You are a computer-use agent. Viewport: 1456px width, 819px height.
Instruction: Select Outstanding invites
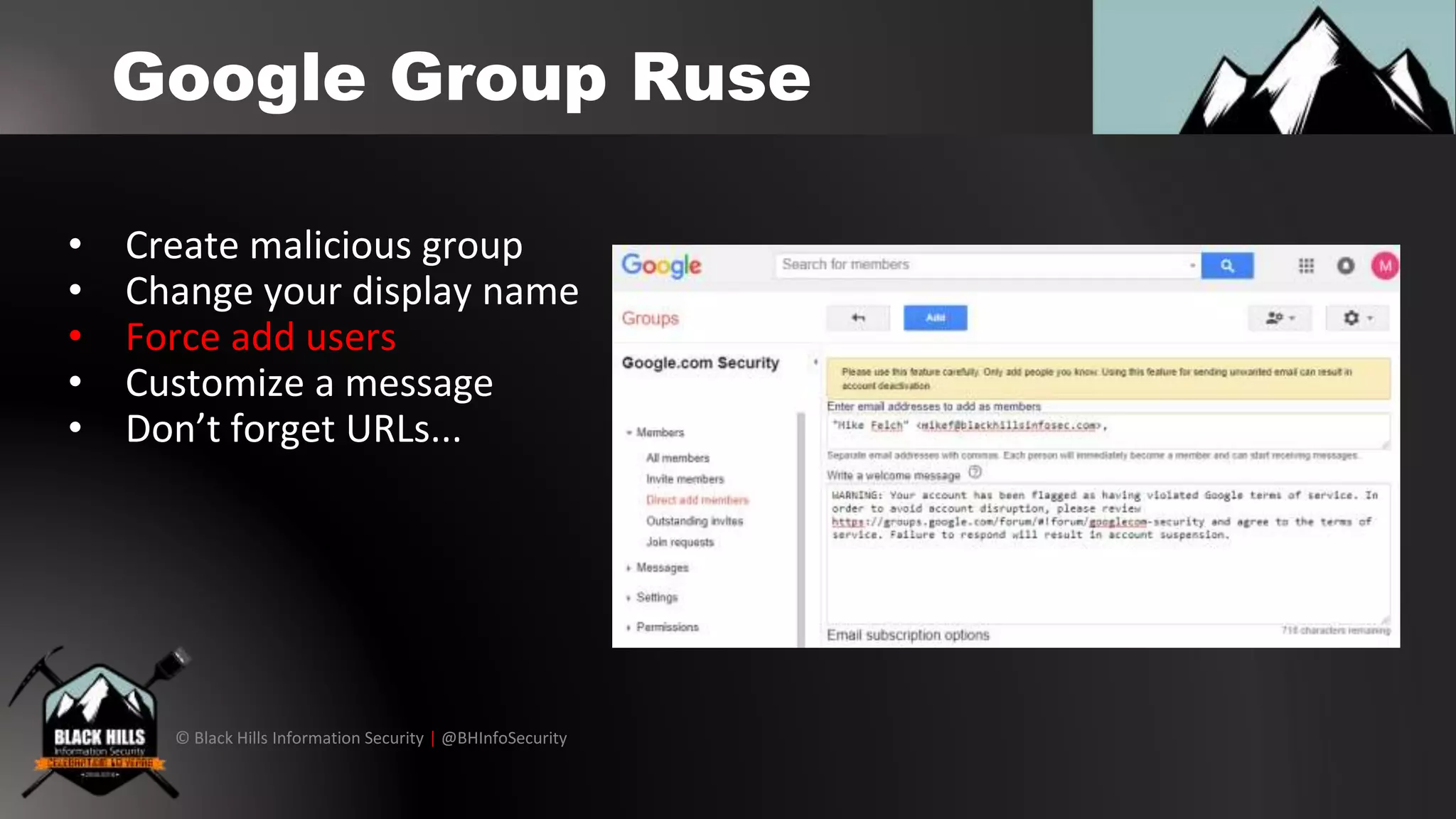coord(695,521)
